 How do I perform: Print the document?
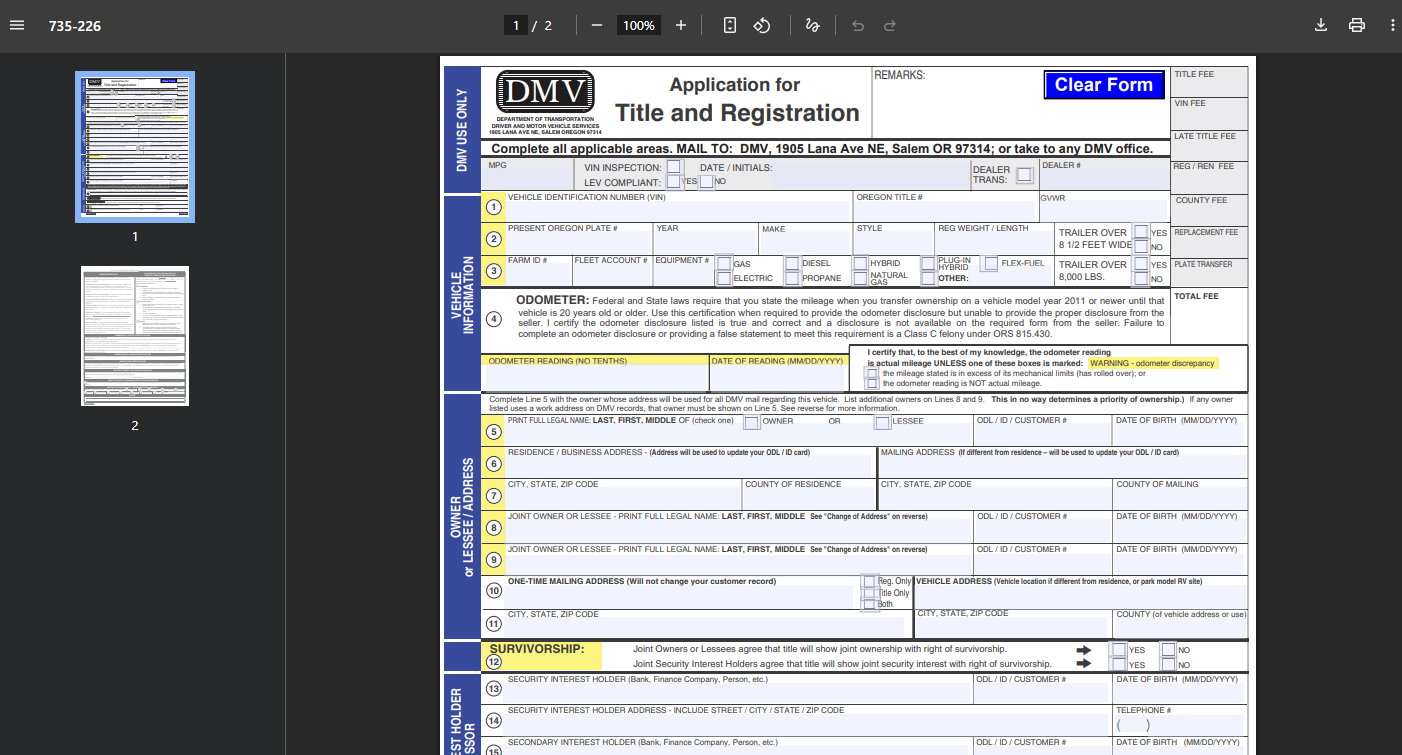click(1357, 25)
